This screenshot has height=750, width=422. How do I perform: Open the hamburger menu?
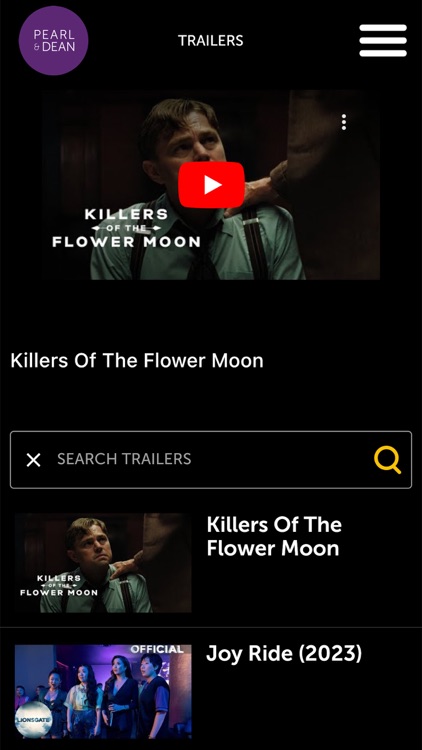[x=383, y=41]
